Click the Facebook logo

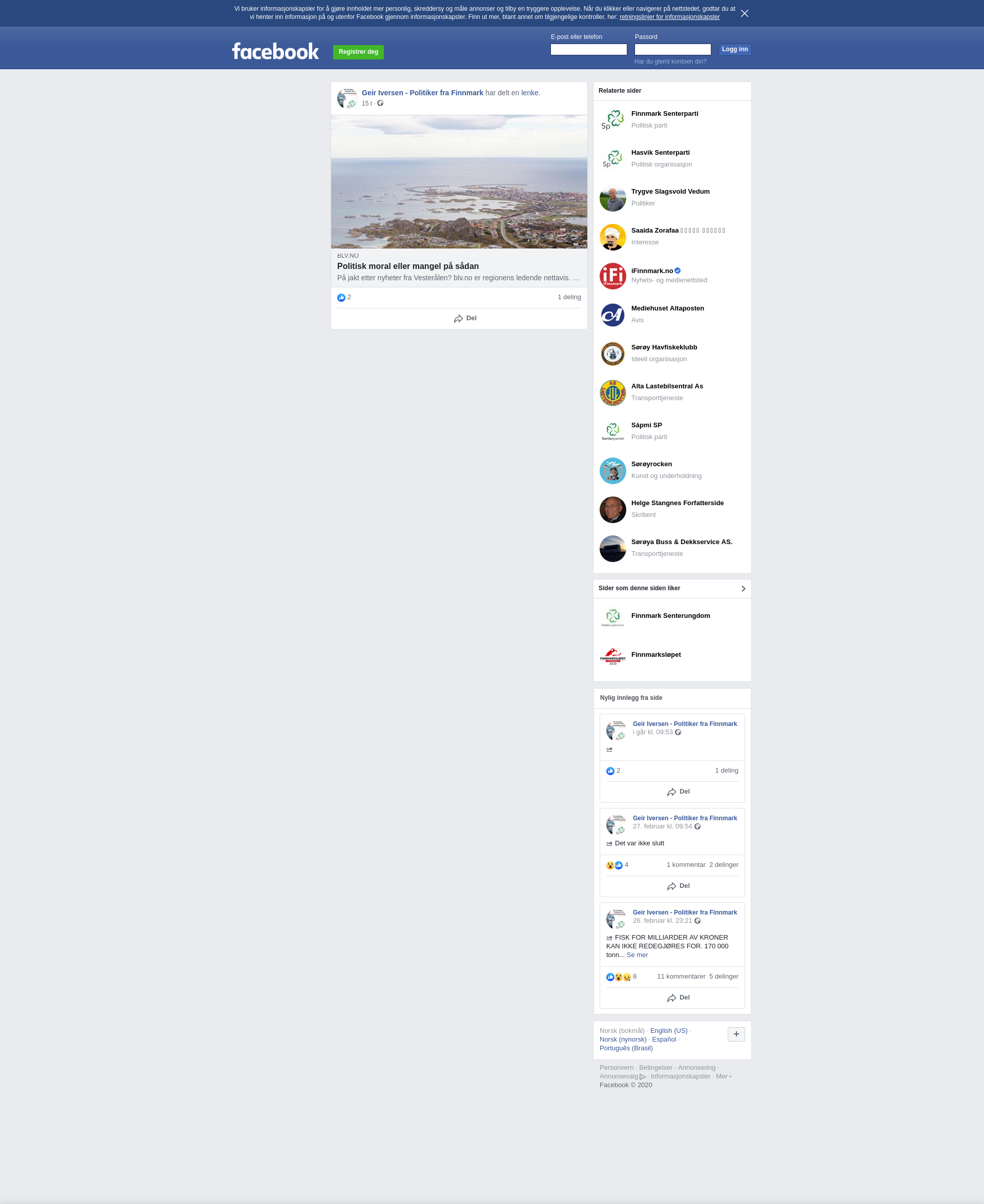click(276, 52)
